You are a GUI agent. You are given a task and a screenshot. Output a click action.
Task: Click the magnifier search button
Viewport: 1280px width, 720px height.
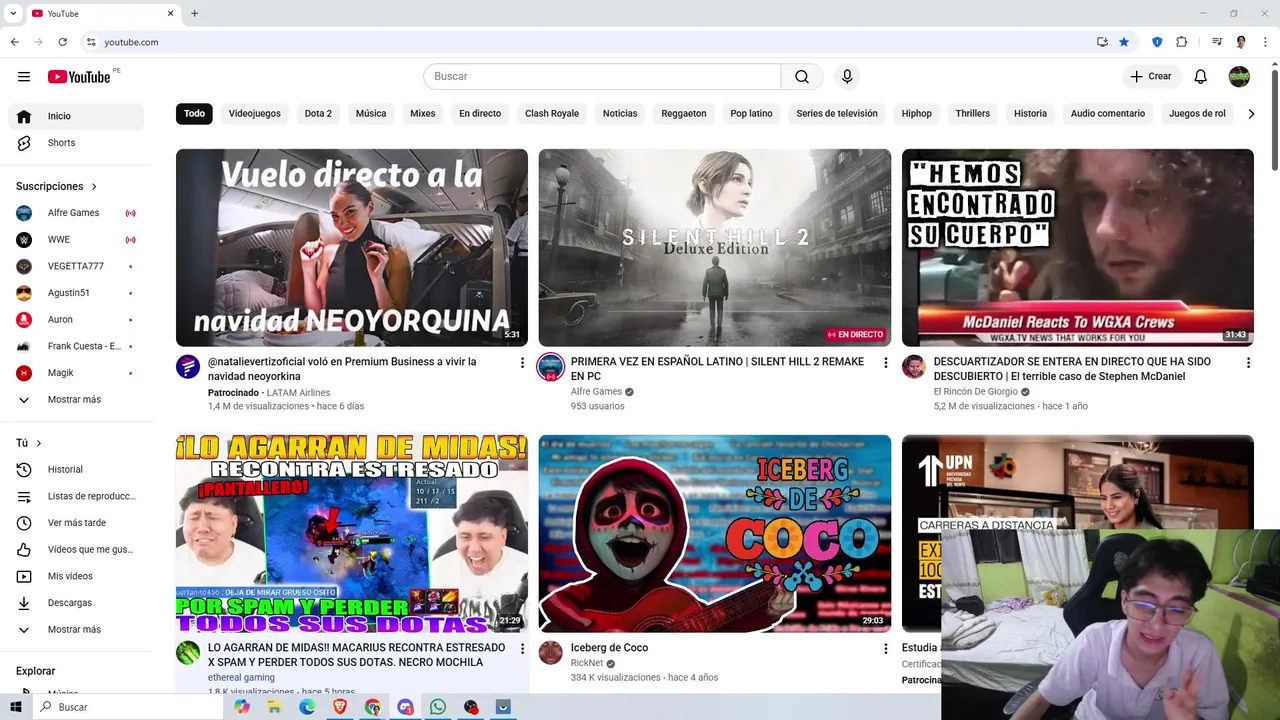(x=802, y=77)
